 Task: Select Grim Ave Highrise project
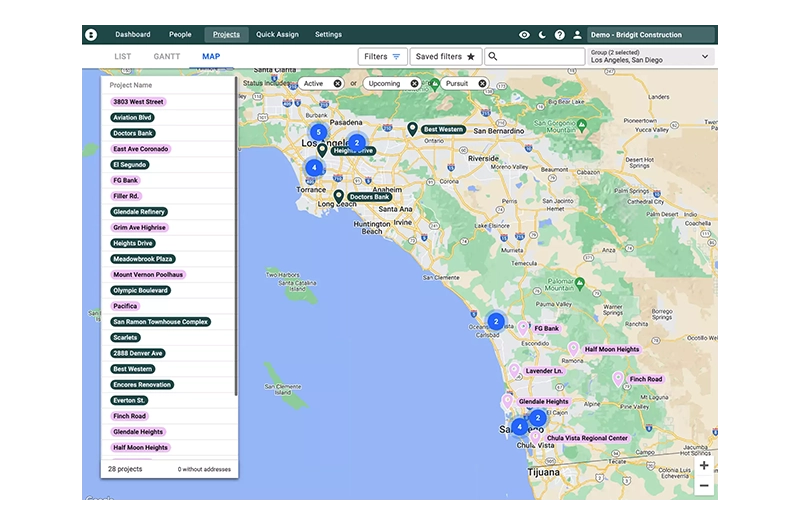coord(139,228)
